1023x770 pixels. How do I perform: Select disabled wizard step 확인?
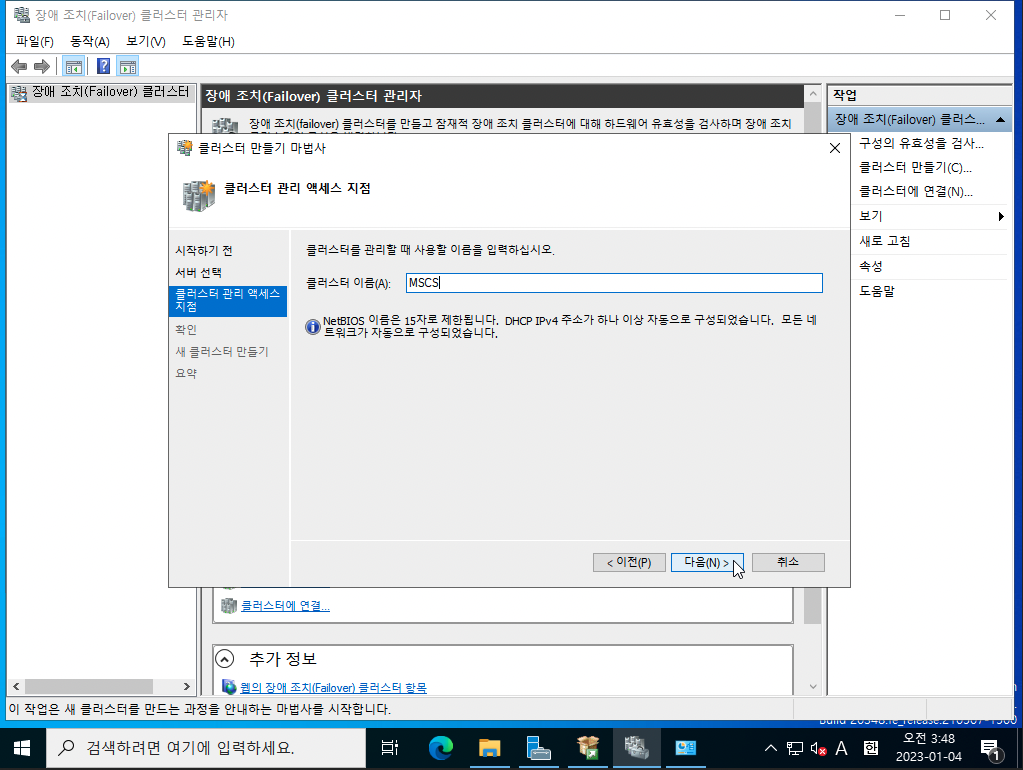point(186,330)
